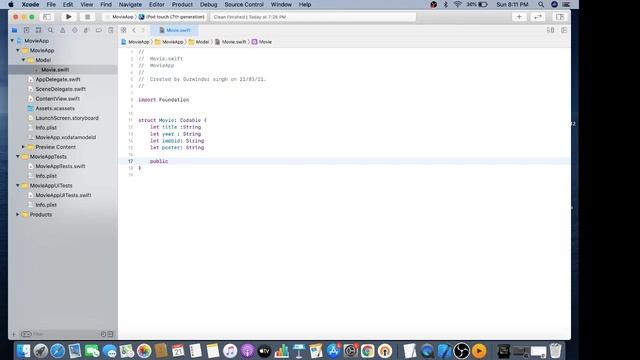Open the Trash in the Dock

tap(556, 351)
